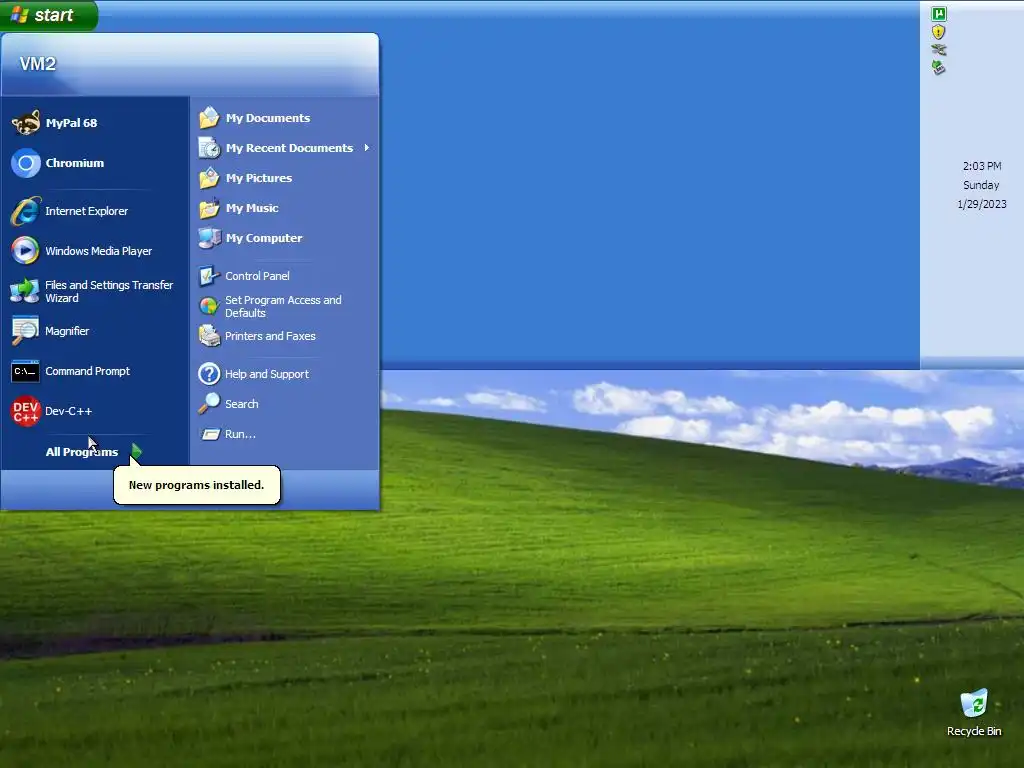
Task: Click the network connection tray icon
Action: [x=938, y=50]
